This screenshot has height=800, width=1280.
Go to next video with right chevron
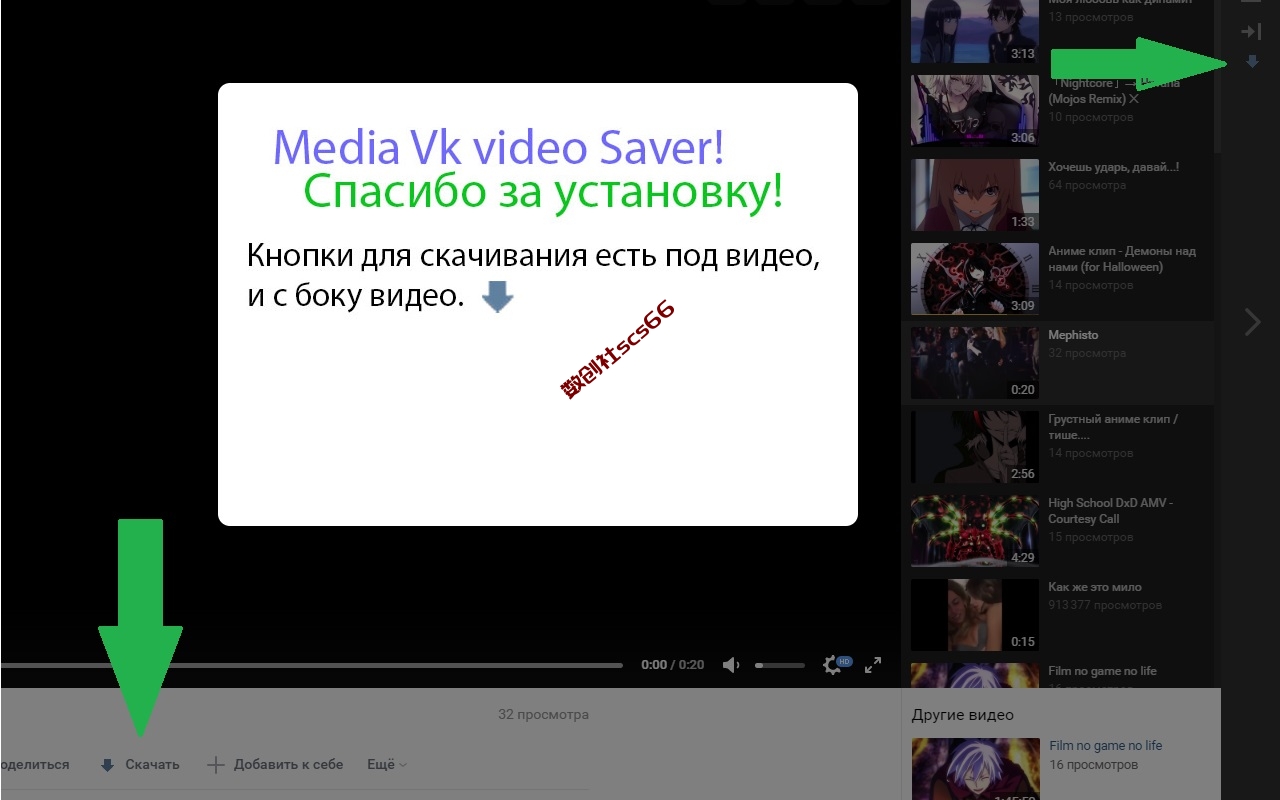coord(1252,322)
